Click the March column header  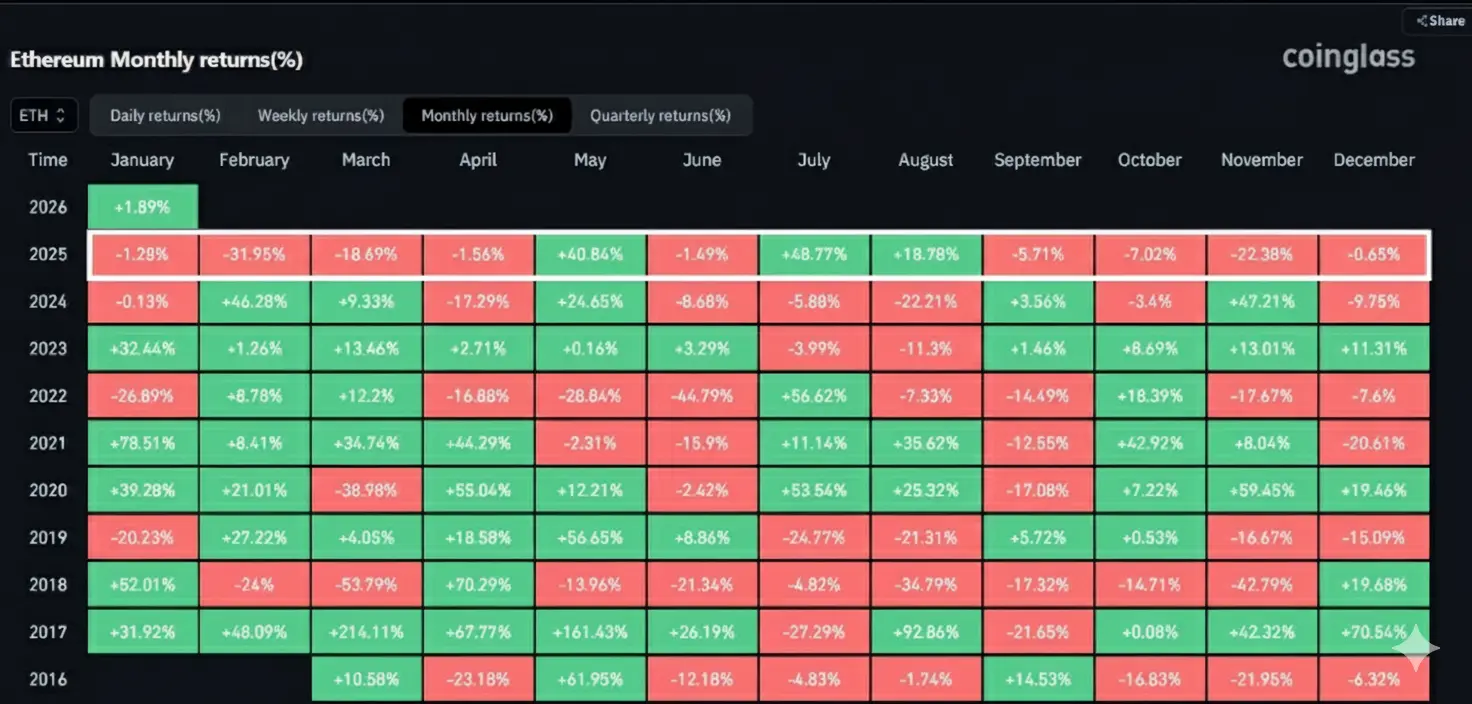[x=366, y=160]
